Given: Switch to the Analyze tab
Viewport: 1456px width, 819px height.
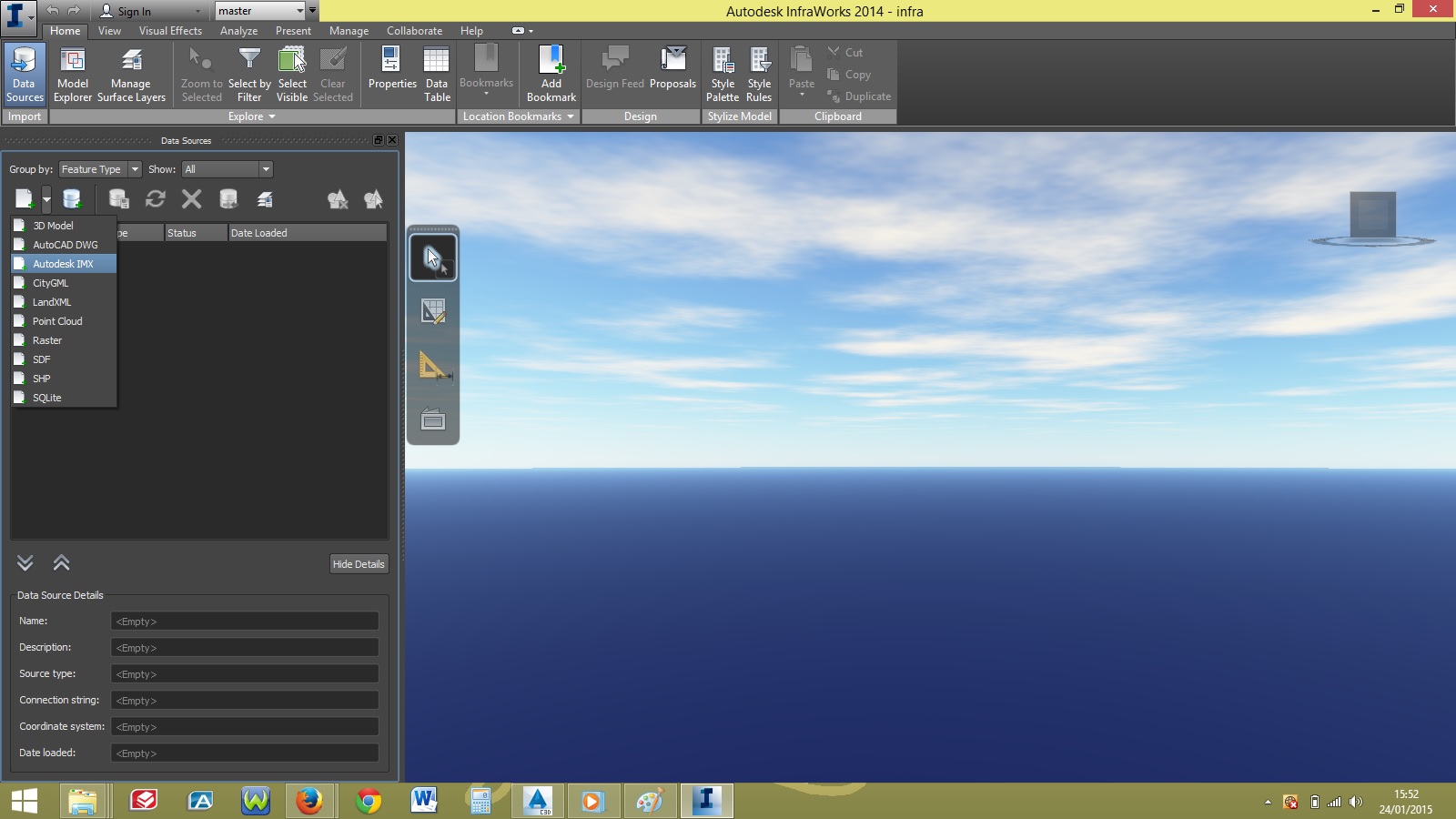Looking at the screenshot, I should point(238,31).
